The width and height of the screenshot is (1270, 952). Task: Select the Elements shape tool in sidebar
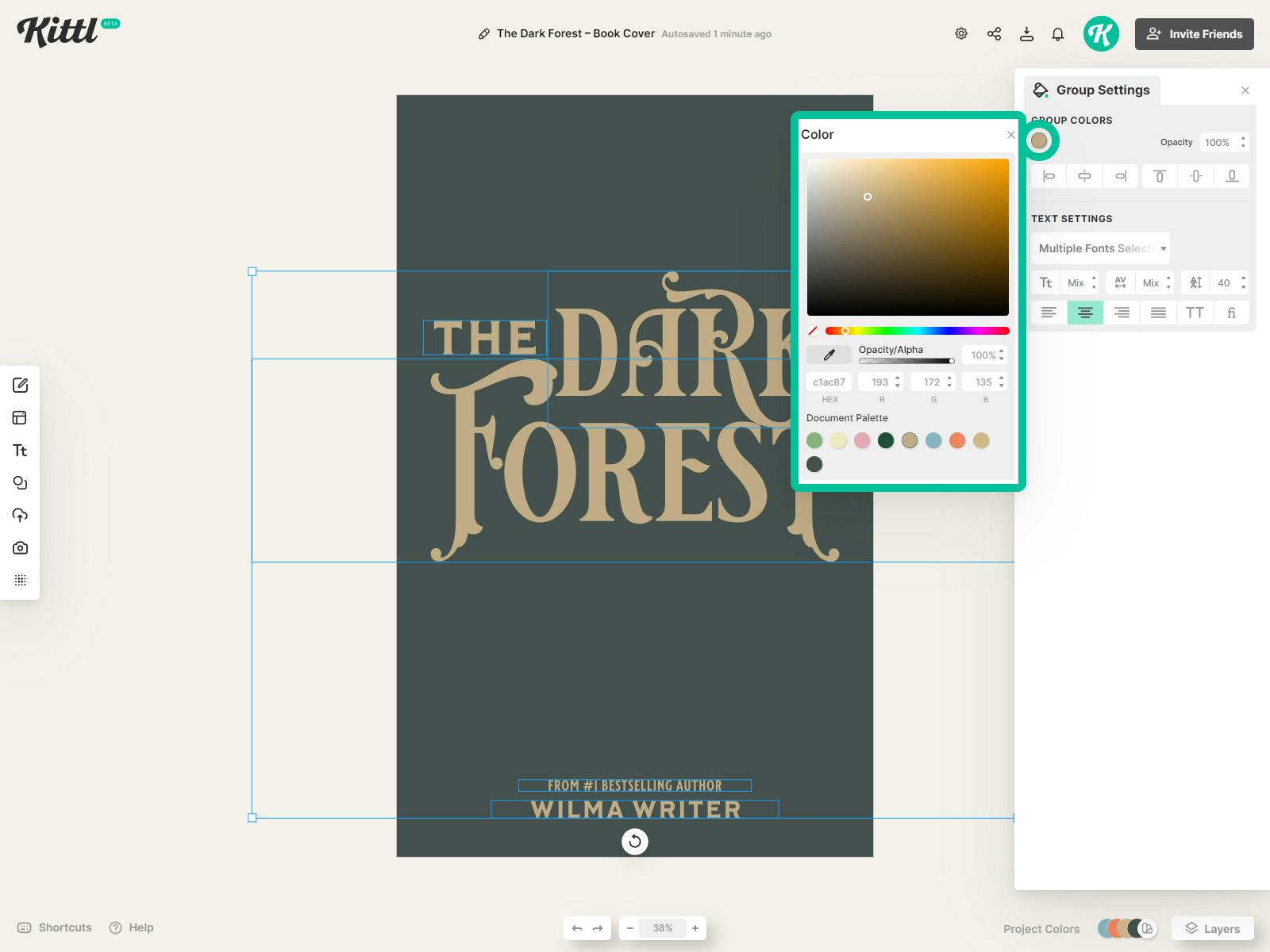pos(20,482)
